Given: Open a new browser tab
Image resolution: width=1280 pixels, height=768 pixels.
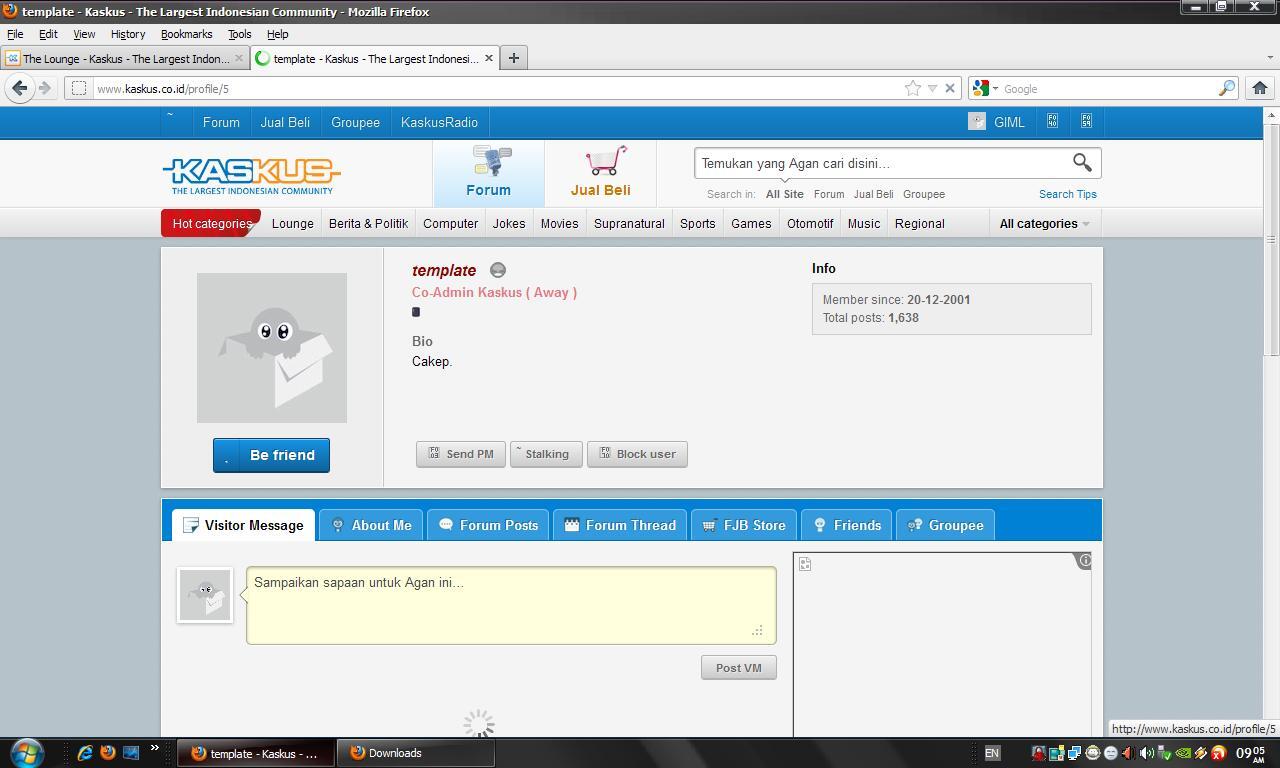Looking at the screenshot, I should point(513,58).
